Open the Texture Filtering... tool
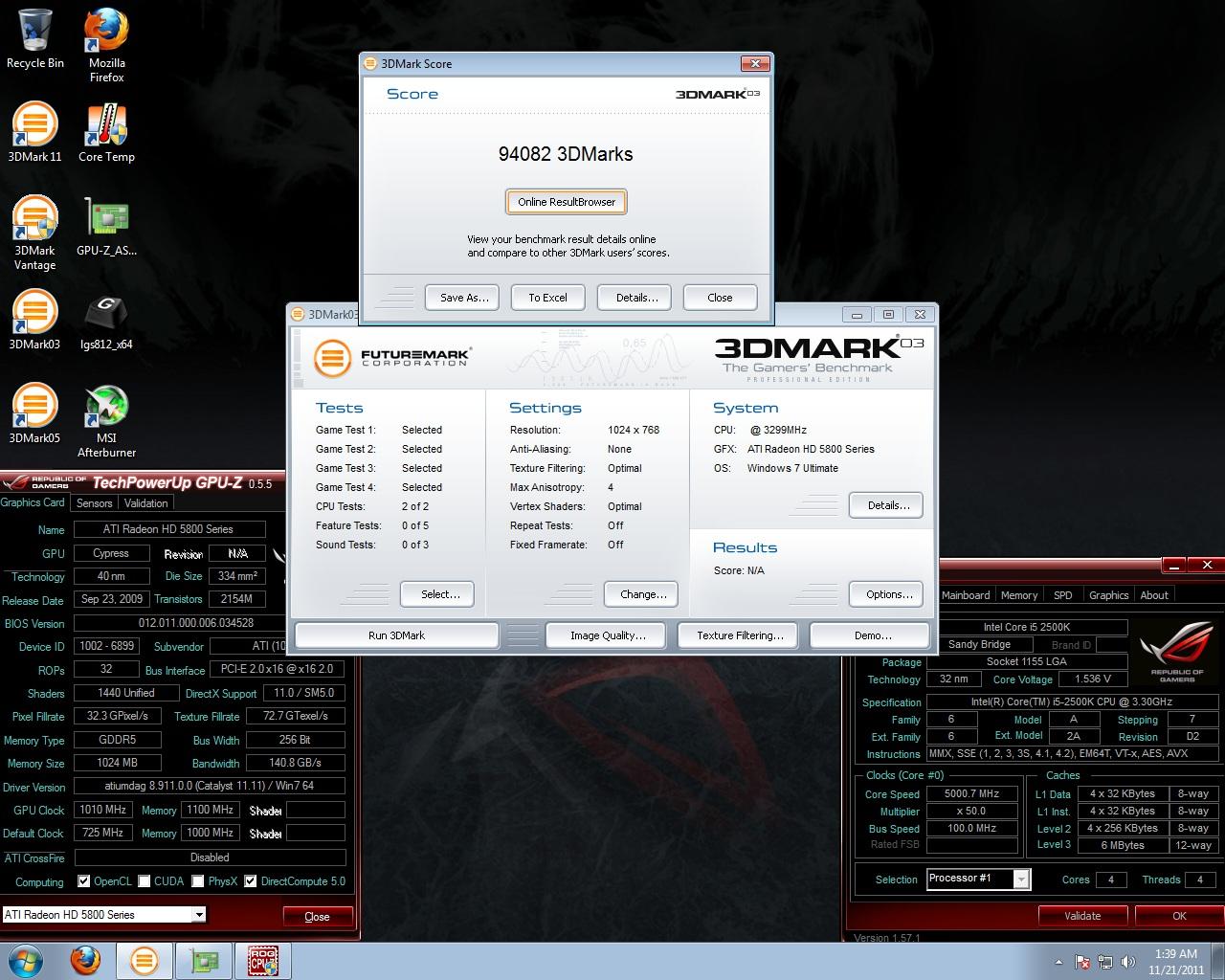1225x980 pixels. pyautogui.click(x=740, y=635)
